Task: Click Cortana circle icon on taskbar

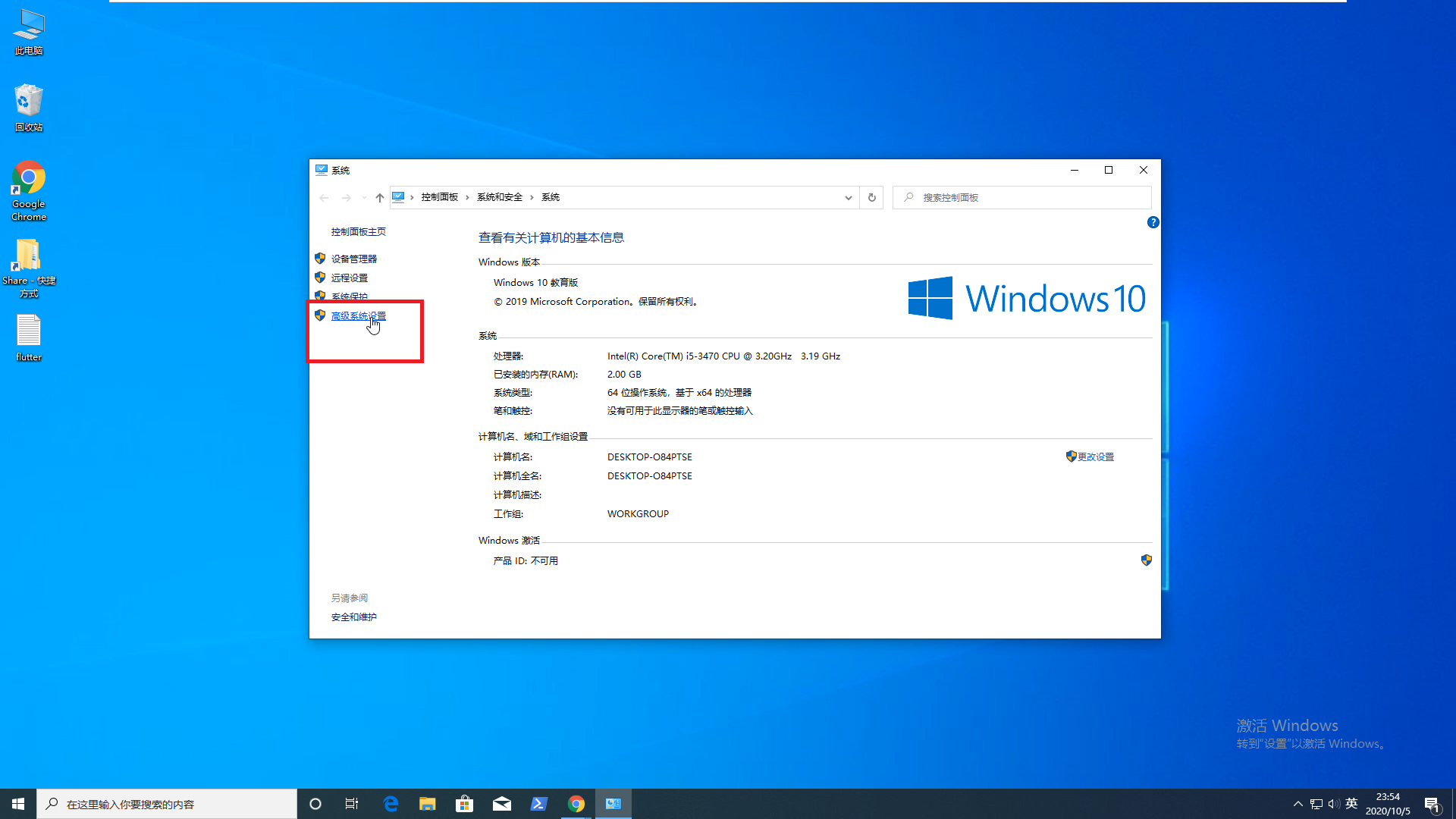Action: click(x=315, y=804)
